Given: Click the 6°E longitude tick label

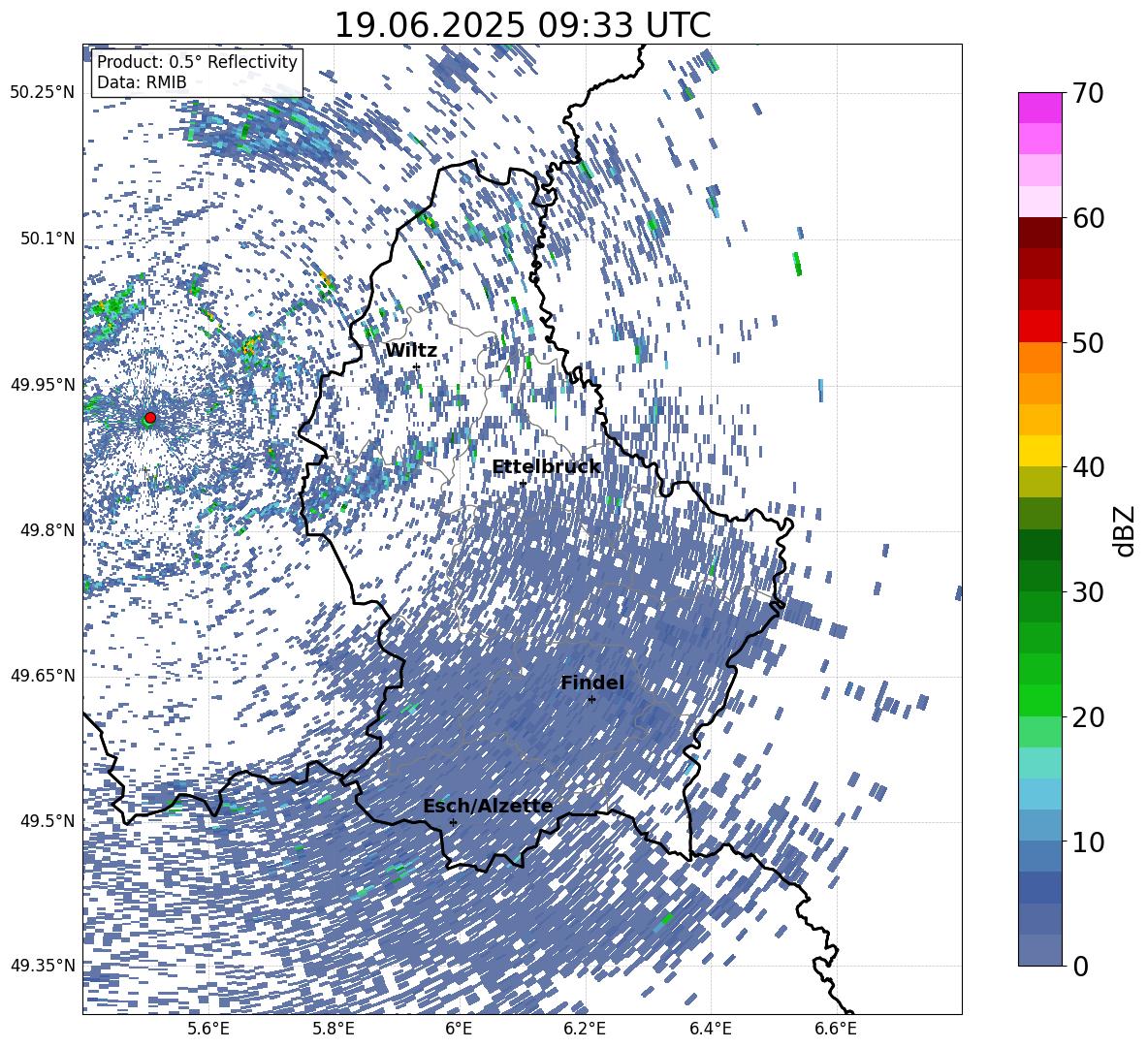Looking at the screenshot, I should (x=459, y=1029).
